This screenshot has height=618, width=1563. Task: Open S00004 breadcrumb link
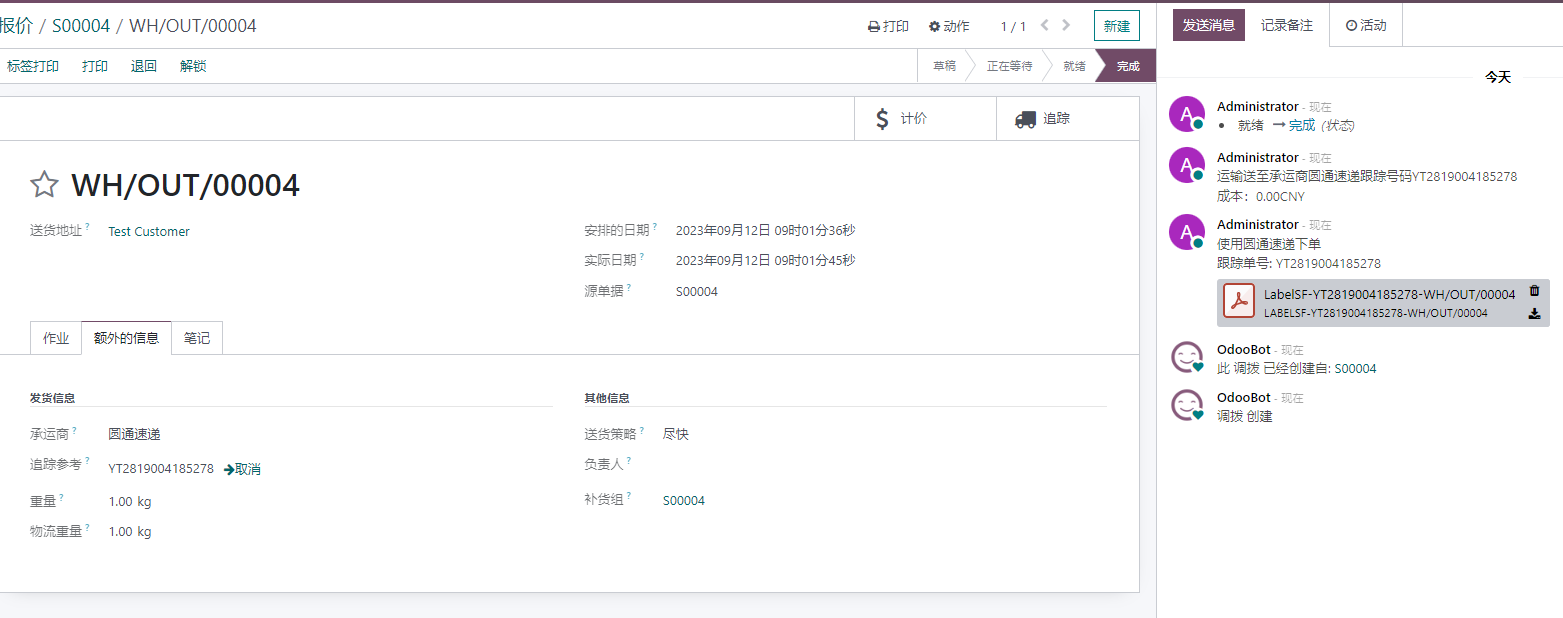pyautogui.click(x=81, y=26)
